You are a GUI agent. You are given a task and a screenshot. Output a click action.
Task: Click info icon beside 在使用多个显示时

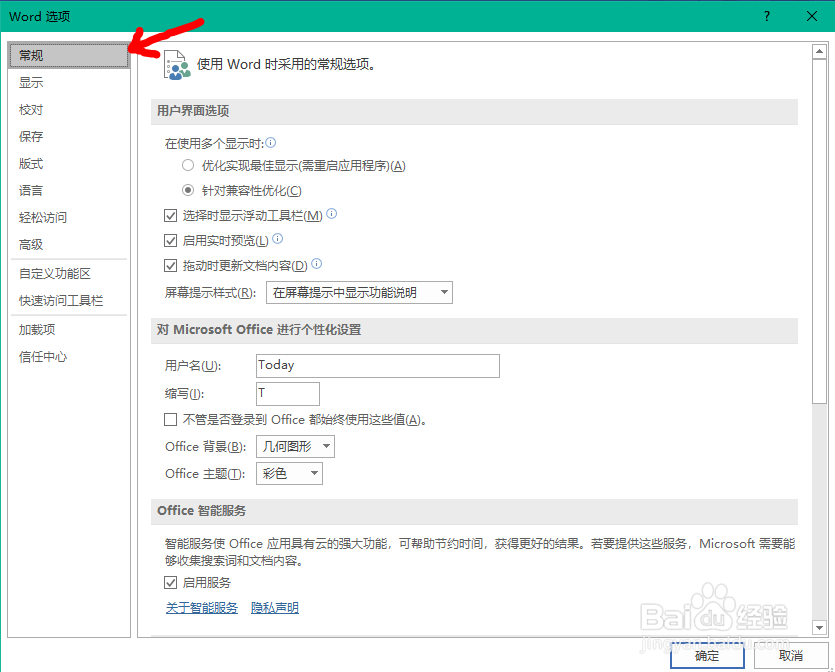point(271,142)
